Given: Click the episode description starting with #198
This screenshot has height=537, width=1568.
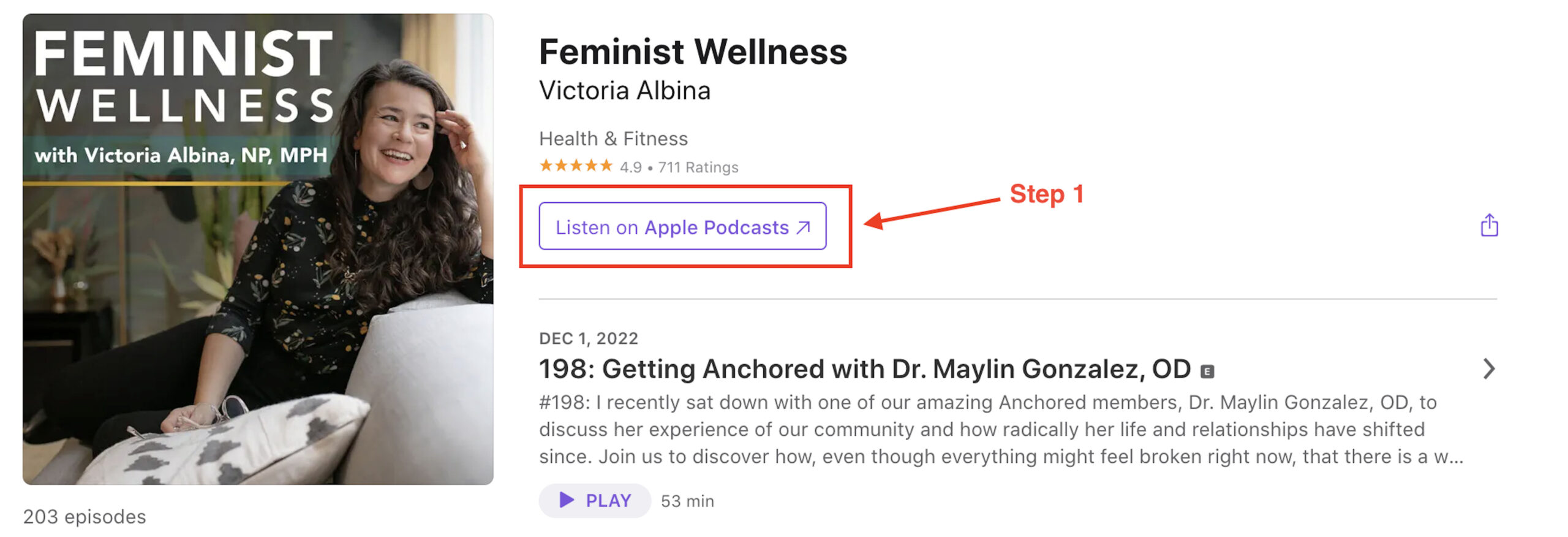Looking at the screenshot, I should tap(998, 429).
